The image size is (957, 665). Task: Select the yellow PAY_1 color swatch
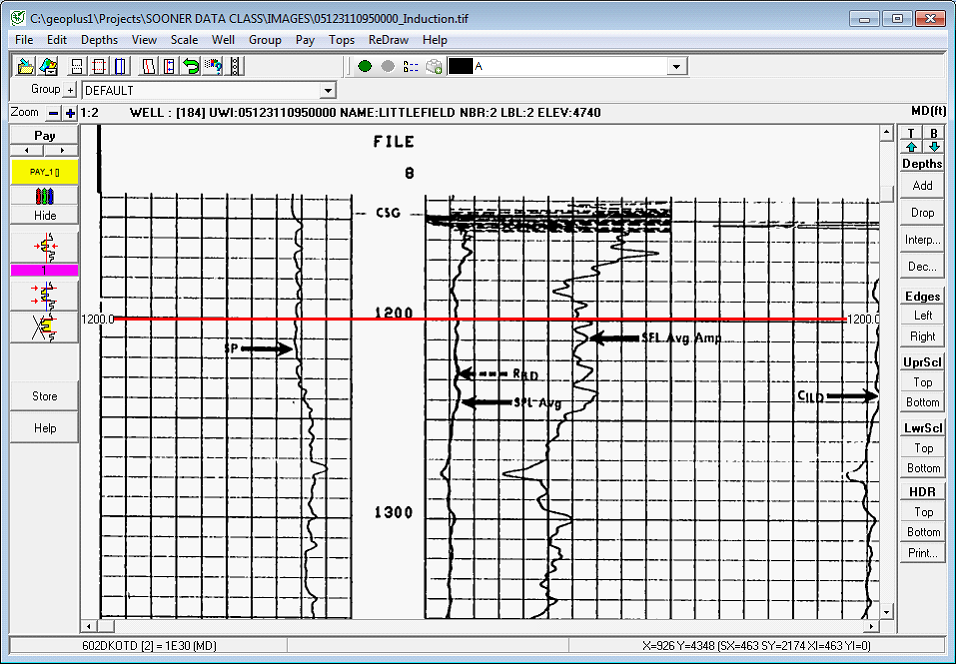[45, 172]
